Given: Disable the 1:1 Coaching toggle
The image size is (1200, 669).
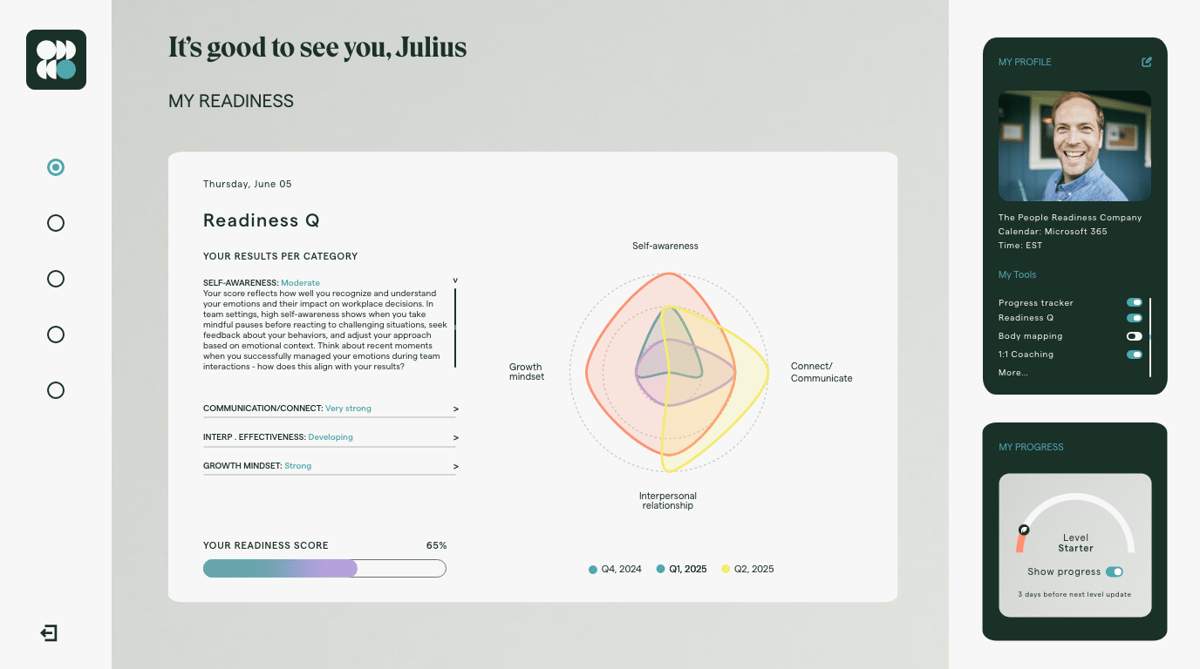Looking at the screenshot, I should [x=1134, y=354].
